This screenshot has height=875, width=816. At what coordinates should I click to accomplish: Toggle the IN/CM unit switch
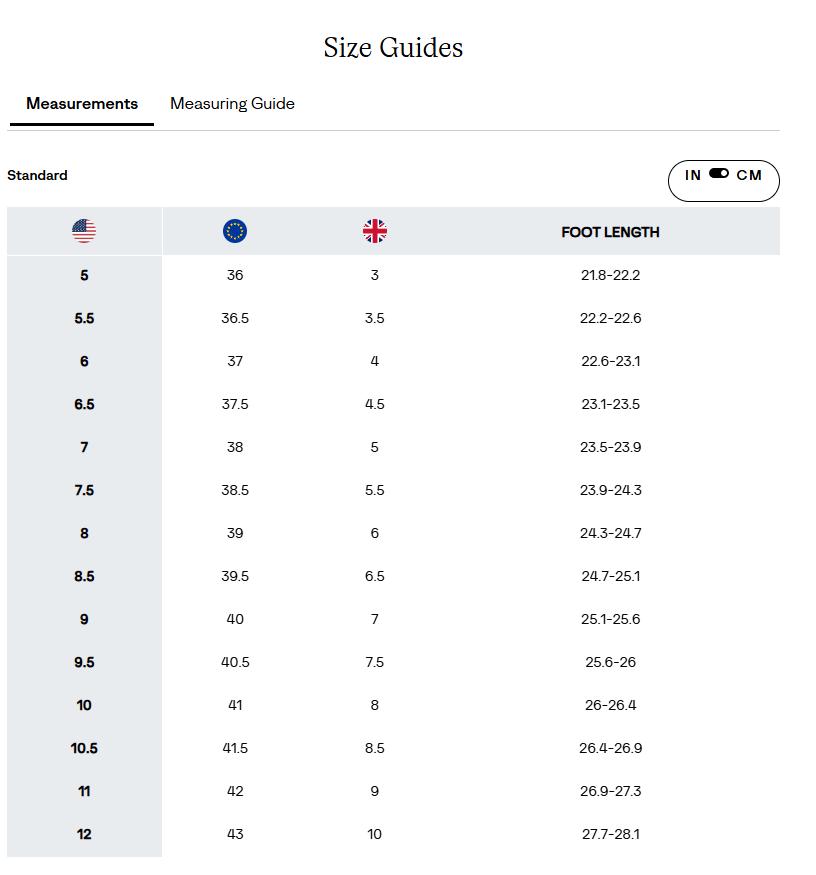click(x=719, y=174)
